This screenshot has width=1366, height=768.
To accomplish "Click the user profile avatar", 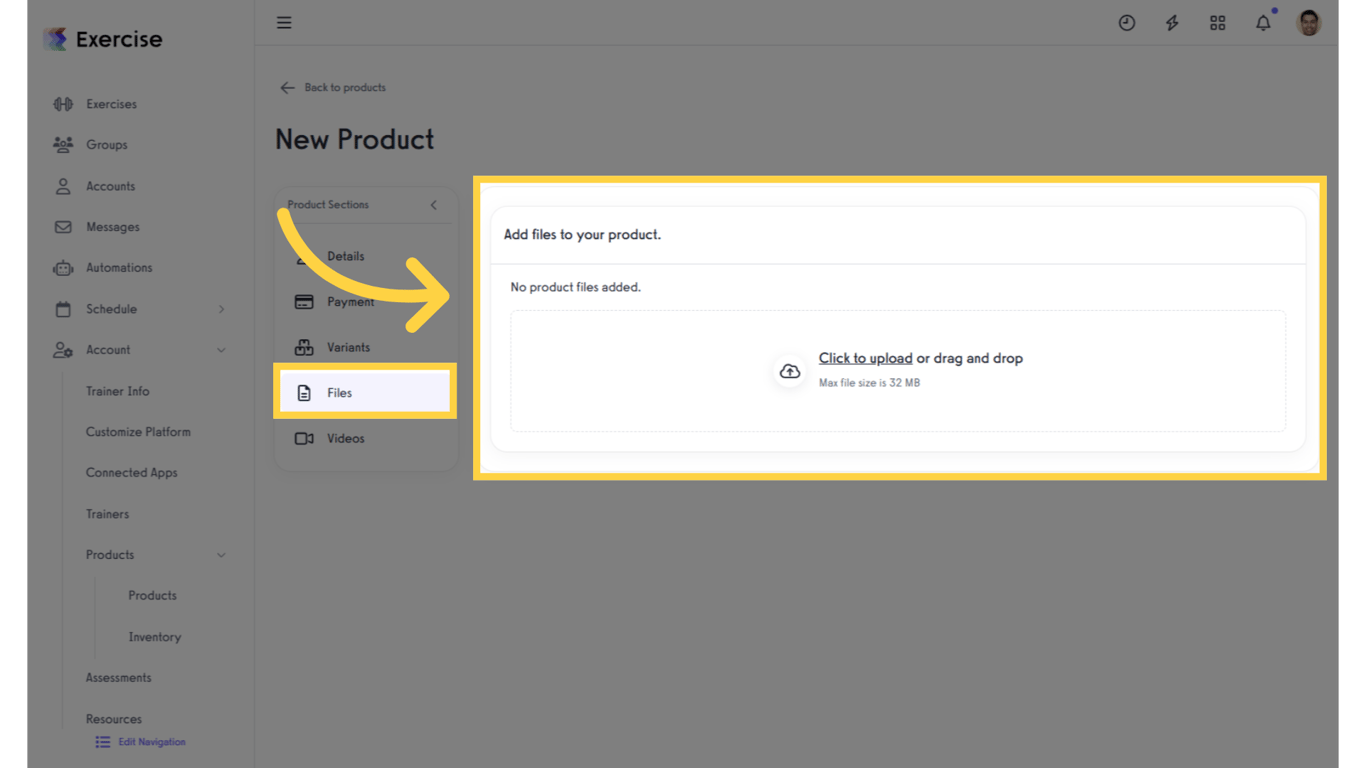I will 1308,22.
